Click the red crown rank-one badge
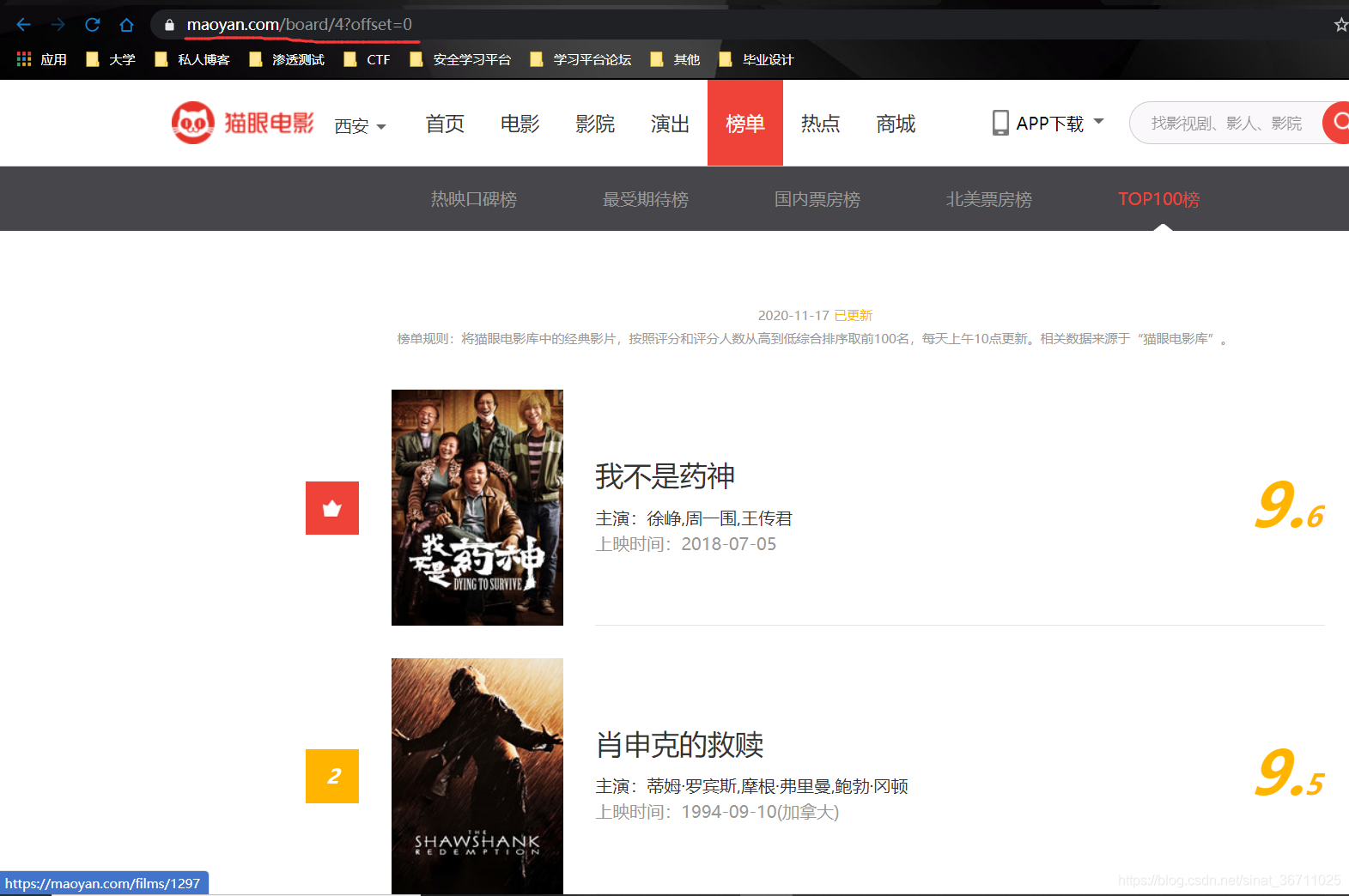Screen dimensions: 1349x896 pos(332,508)
